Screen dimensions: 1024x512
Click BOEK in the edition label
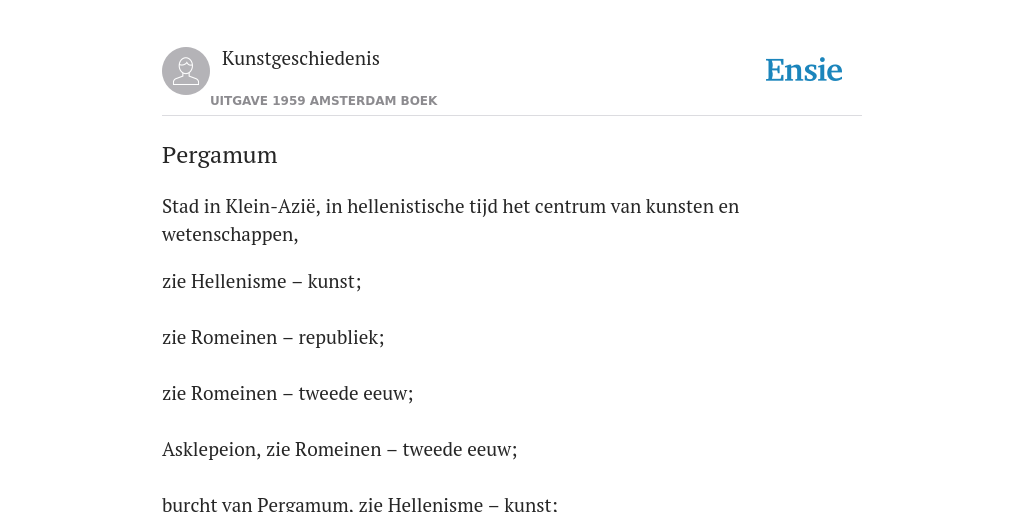(x=410, y=101)
